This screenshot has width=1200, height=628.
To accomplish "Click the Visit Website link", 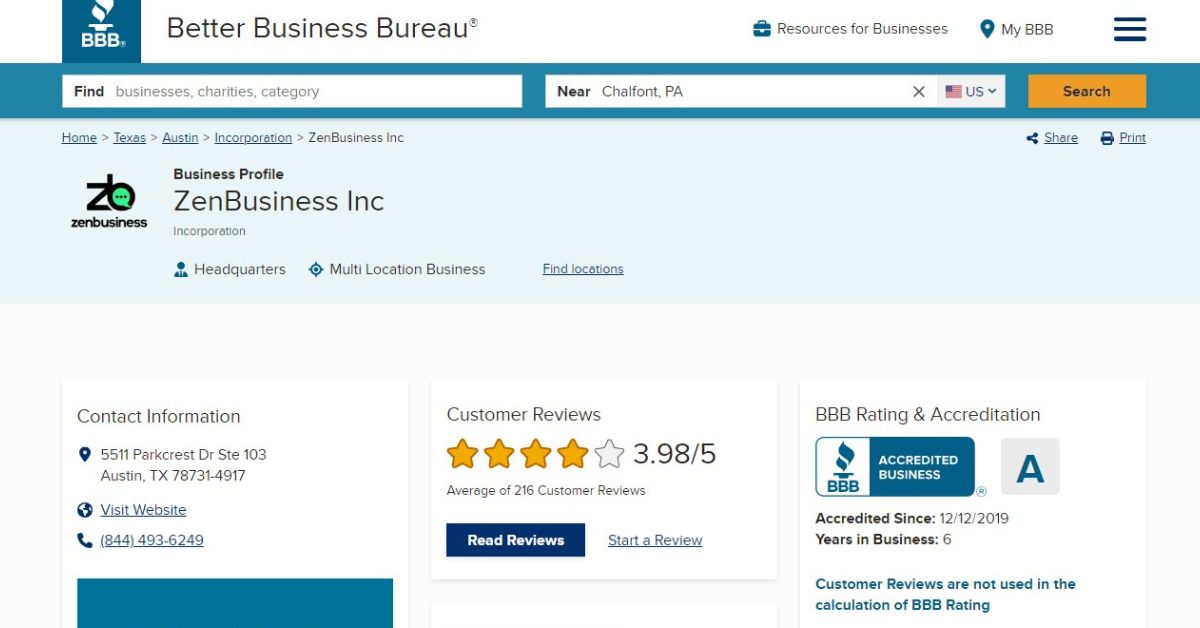I will coord(143,510).
